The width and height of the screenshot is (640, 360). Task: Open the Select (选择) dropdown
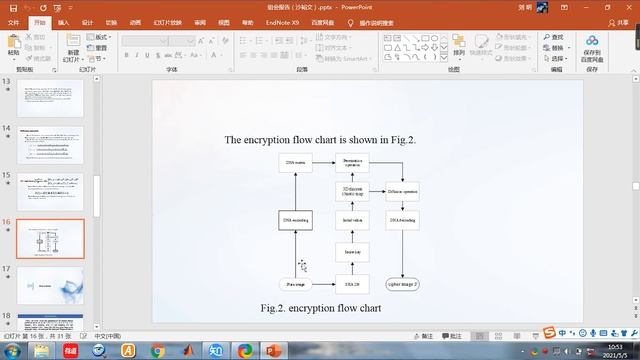(557, 58)
